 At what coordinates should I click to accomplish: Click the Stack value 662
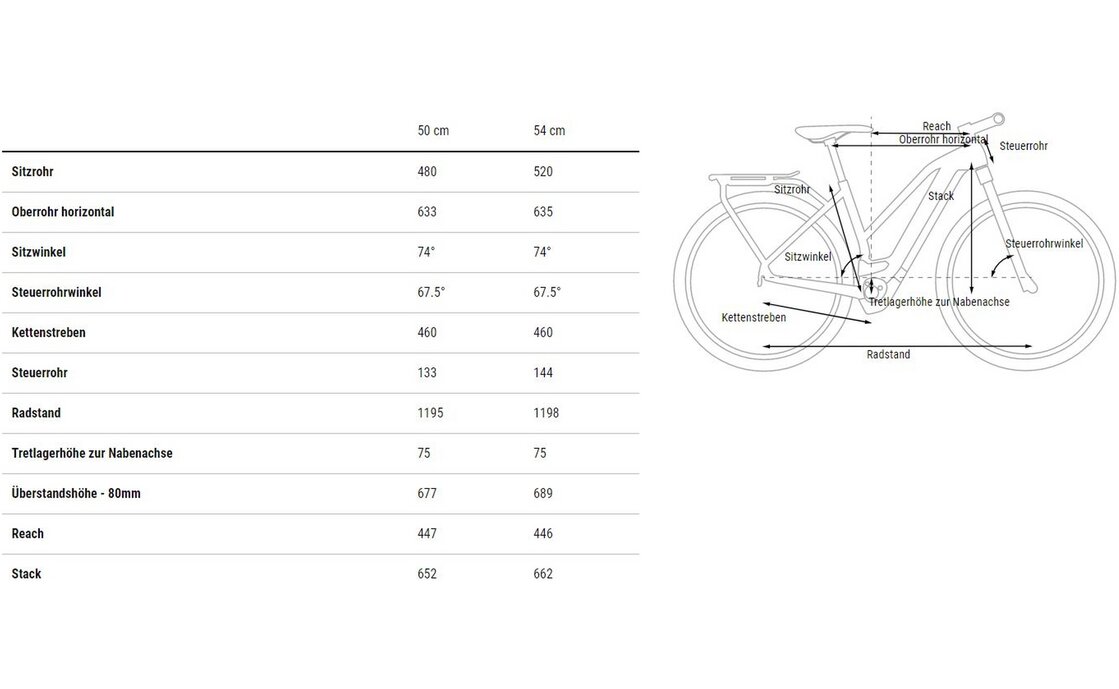click(543, 574)
